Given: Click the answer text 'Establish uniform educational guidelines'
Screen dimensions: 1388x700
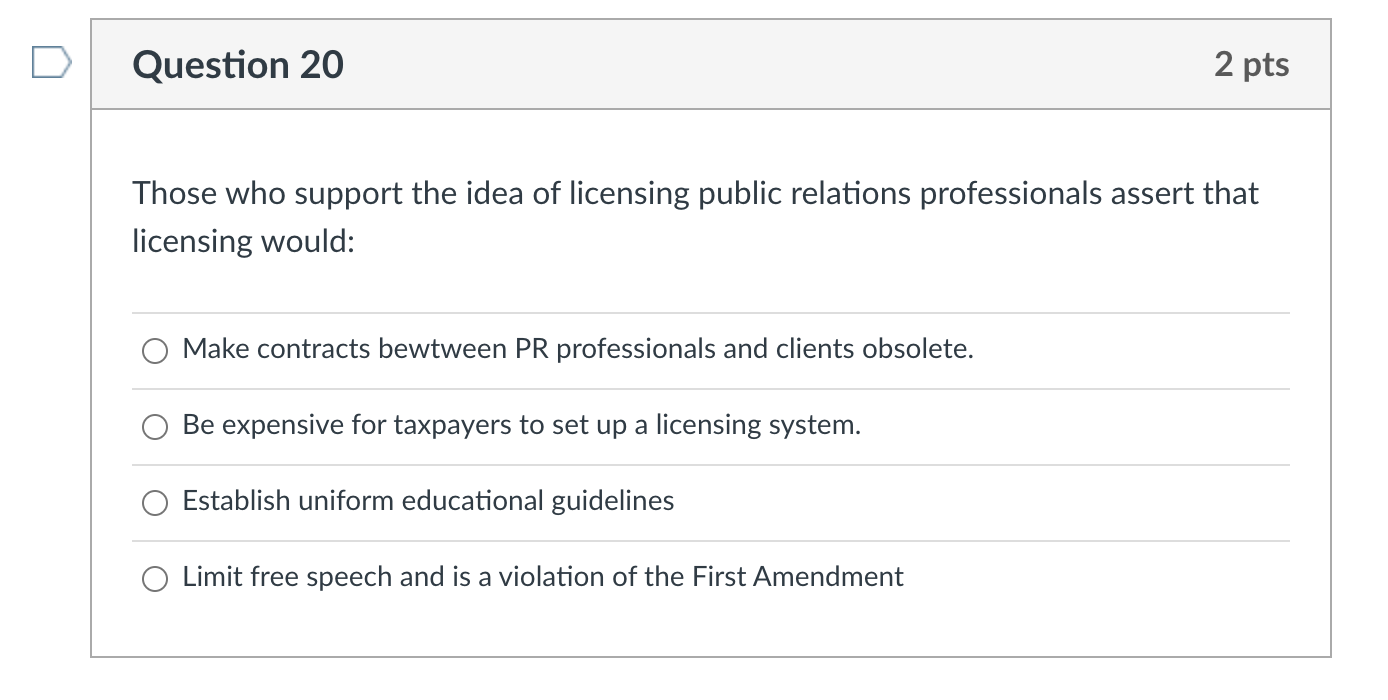Looking at the screenshot, I should pos(428,501).
